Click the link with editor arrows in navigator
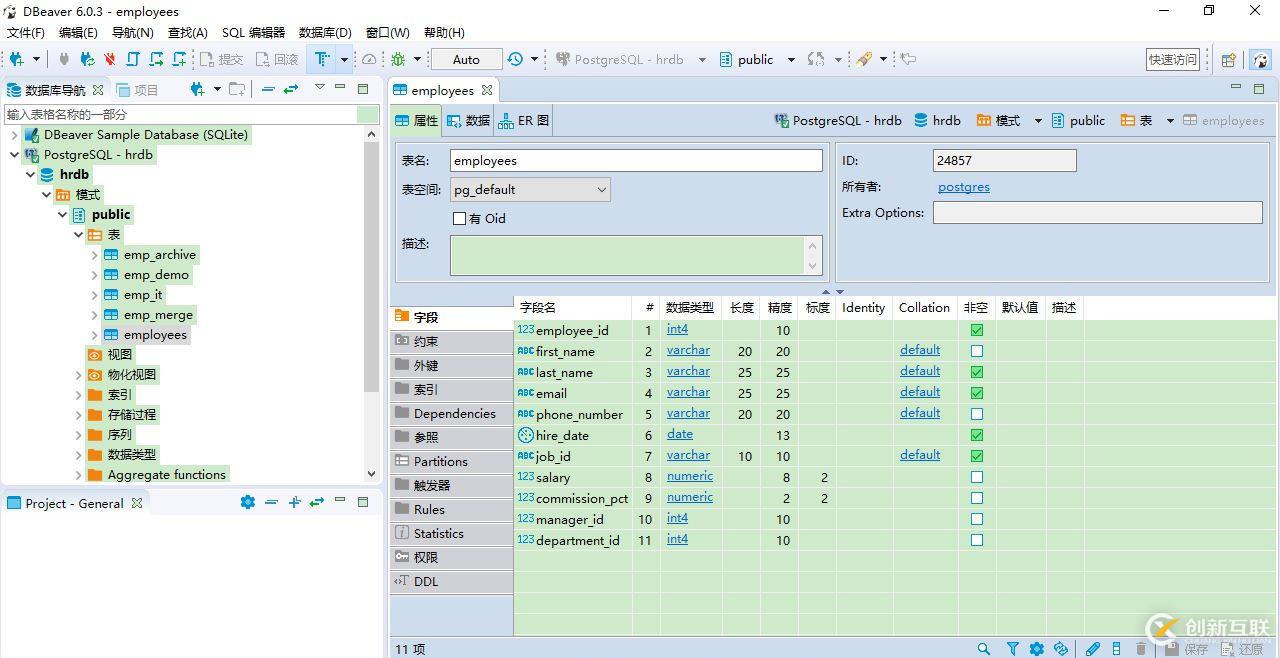Viewport: 1280px width, 658px height. point(291,89)
